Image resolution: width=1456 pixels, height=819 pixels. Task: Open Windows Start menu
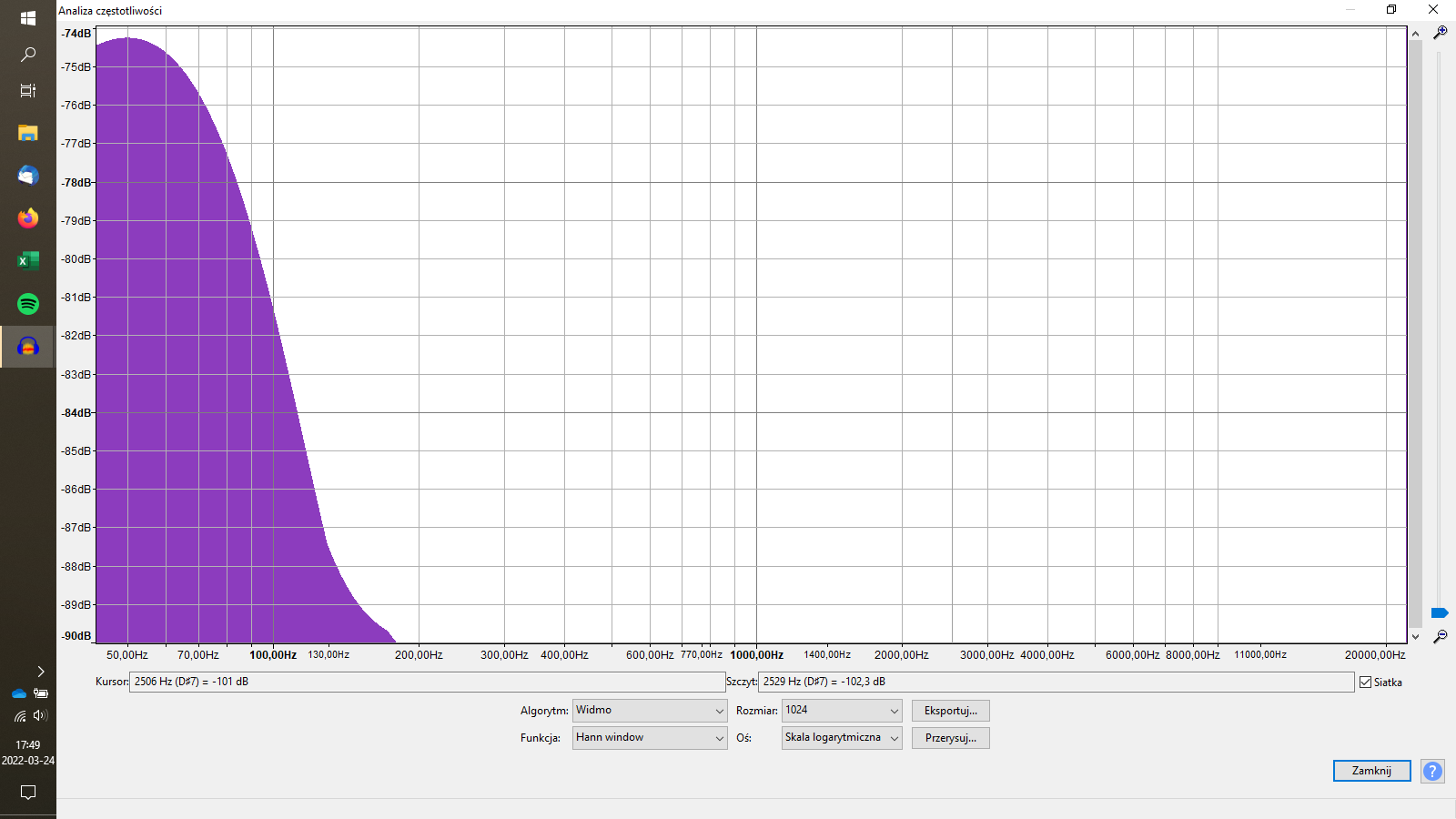[x=28, y=17]
